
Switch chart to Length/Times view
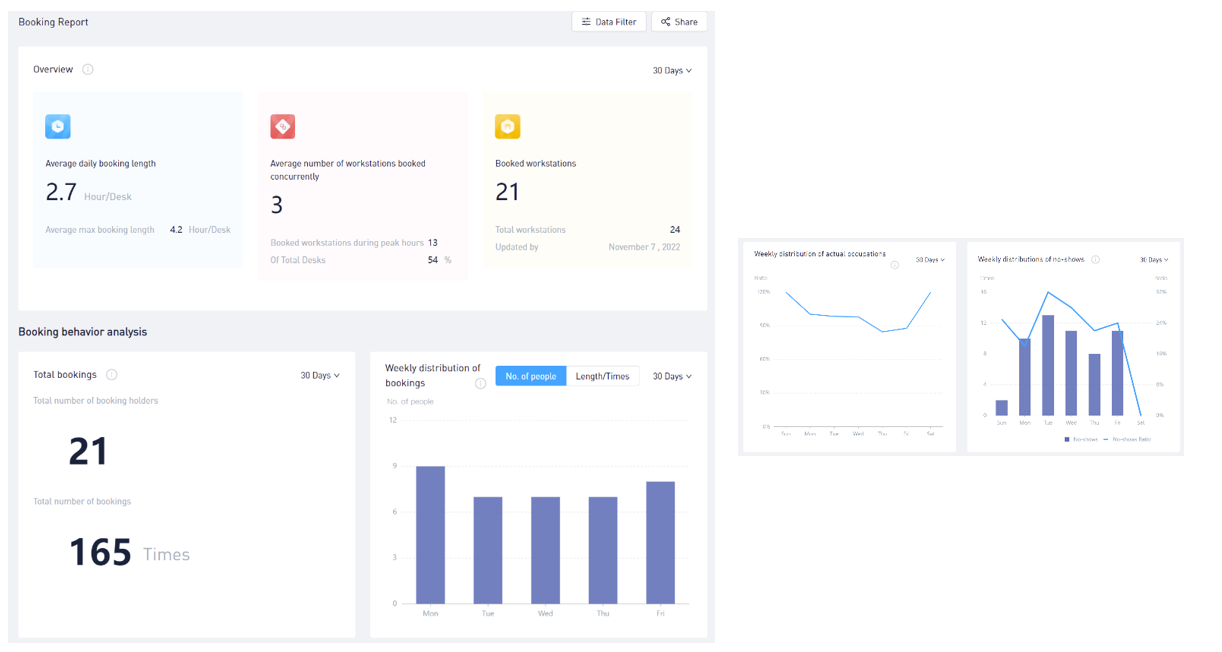tap(602, 376)
